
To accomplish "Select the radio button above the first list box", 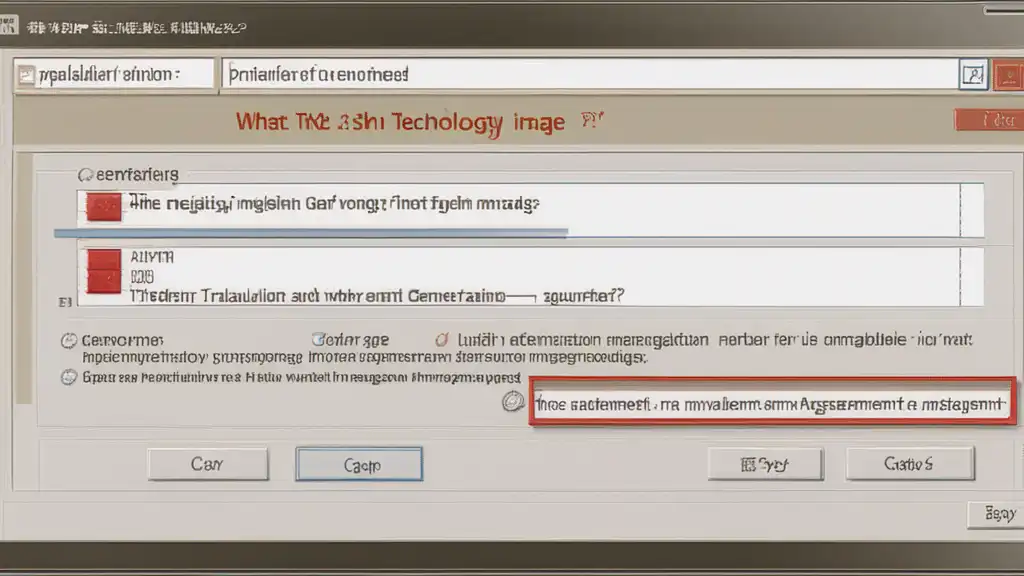I will tap(85, 175).
